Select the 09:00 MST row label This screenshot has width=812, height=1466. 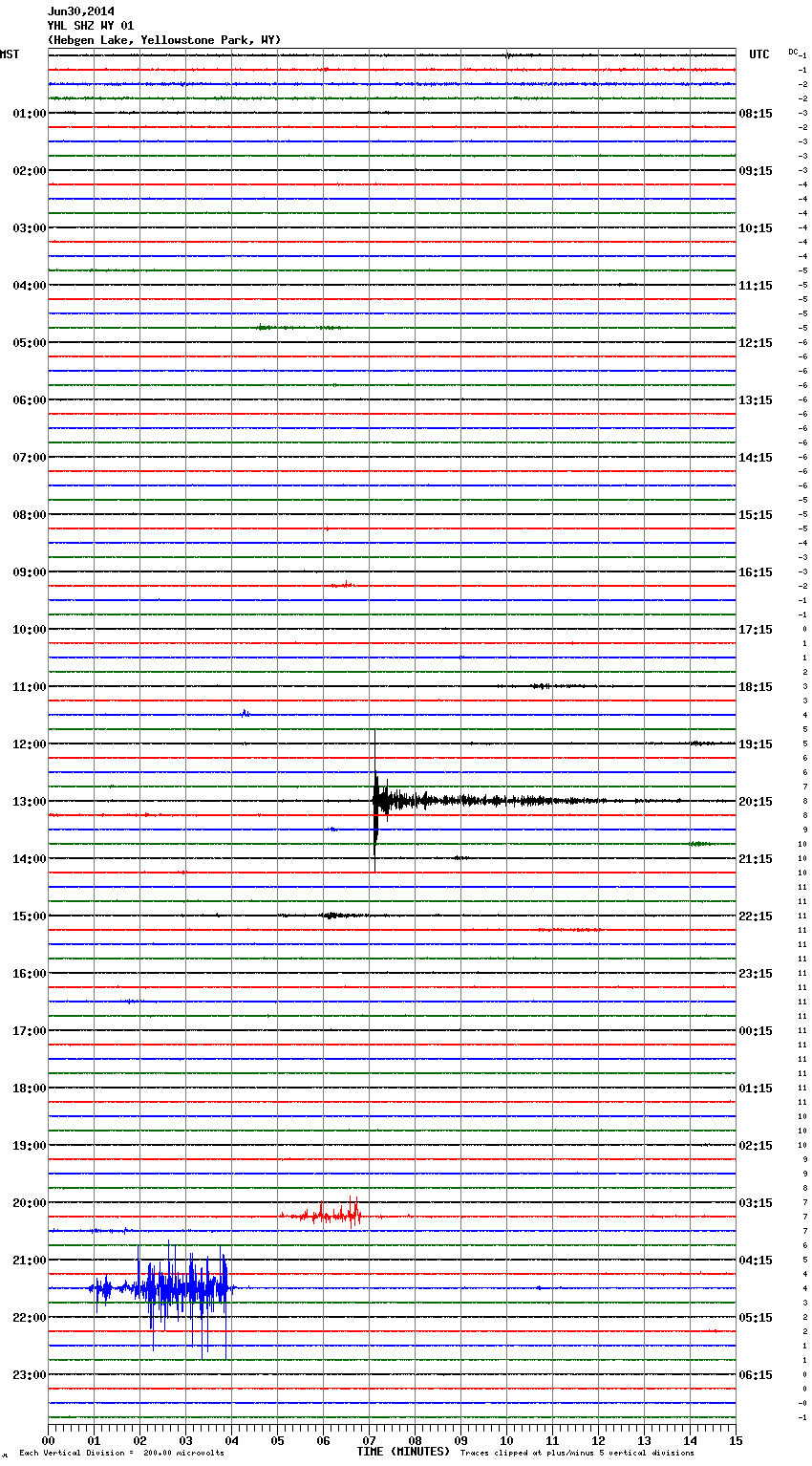(x=30, y=572)
